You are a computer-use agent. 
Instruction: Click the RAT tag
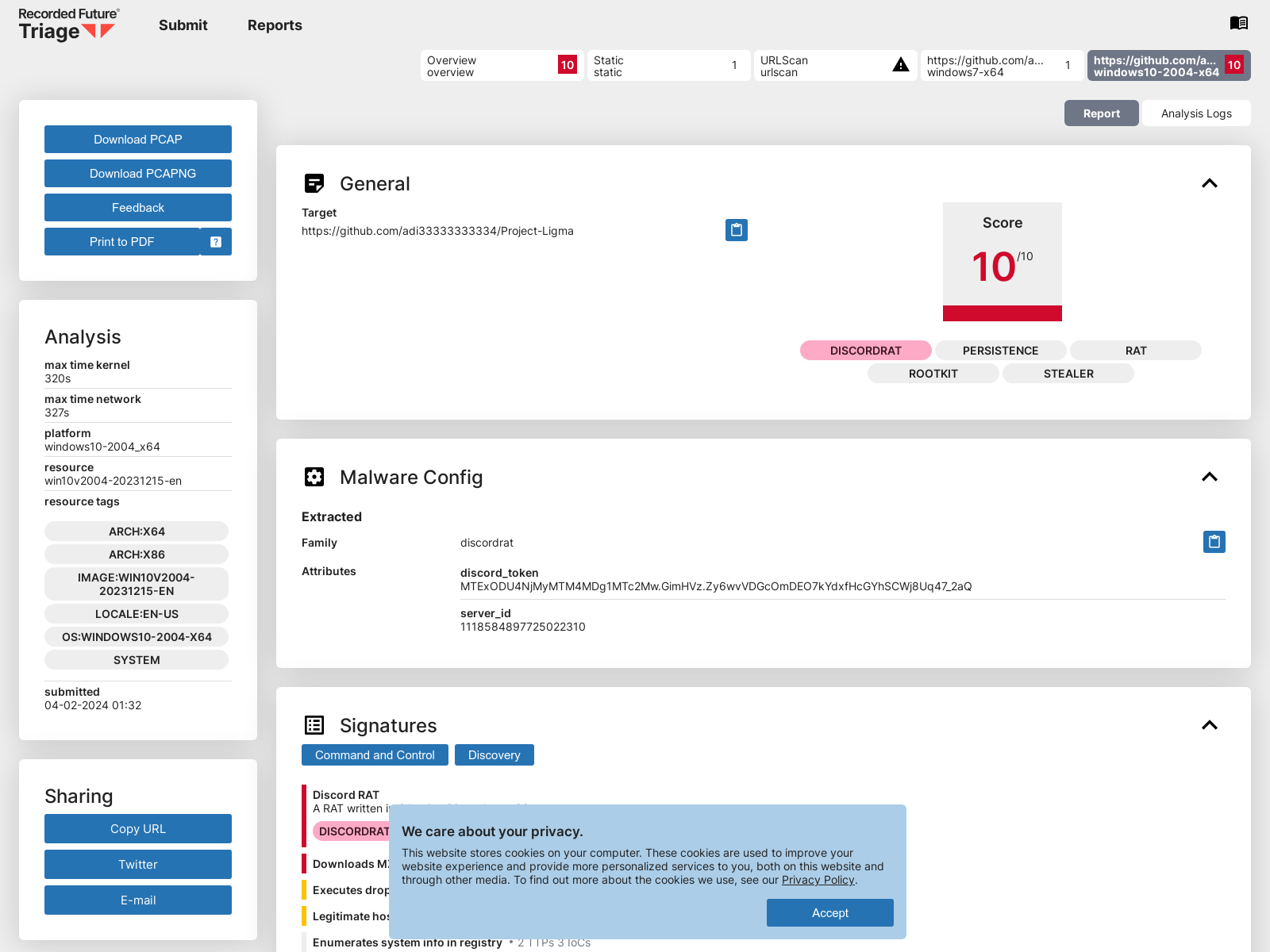pos(1136,351)
